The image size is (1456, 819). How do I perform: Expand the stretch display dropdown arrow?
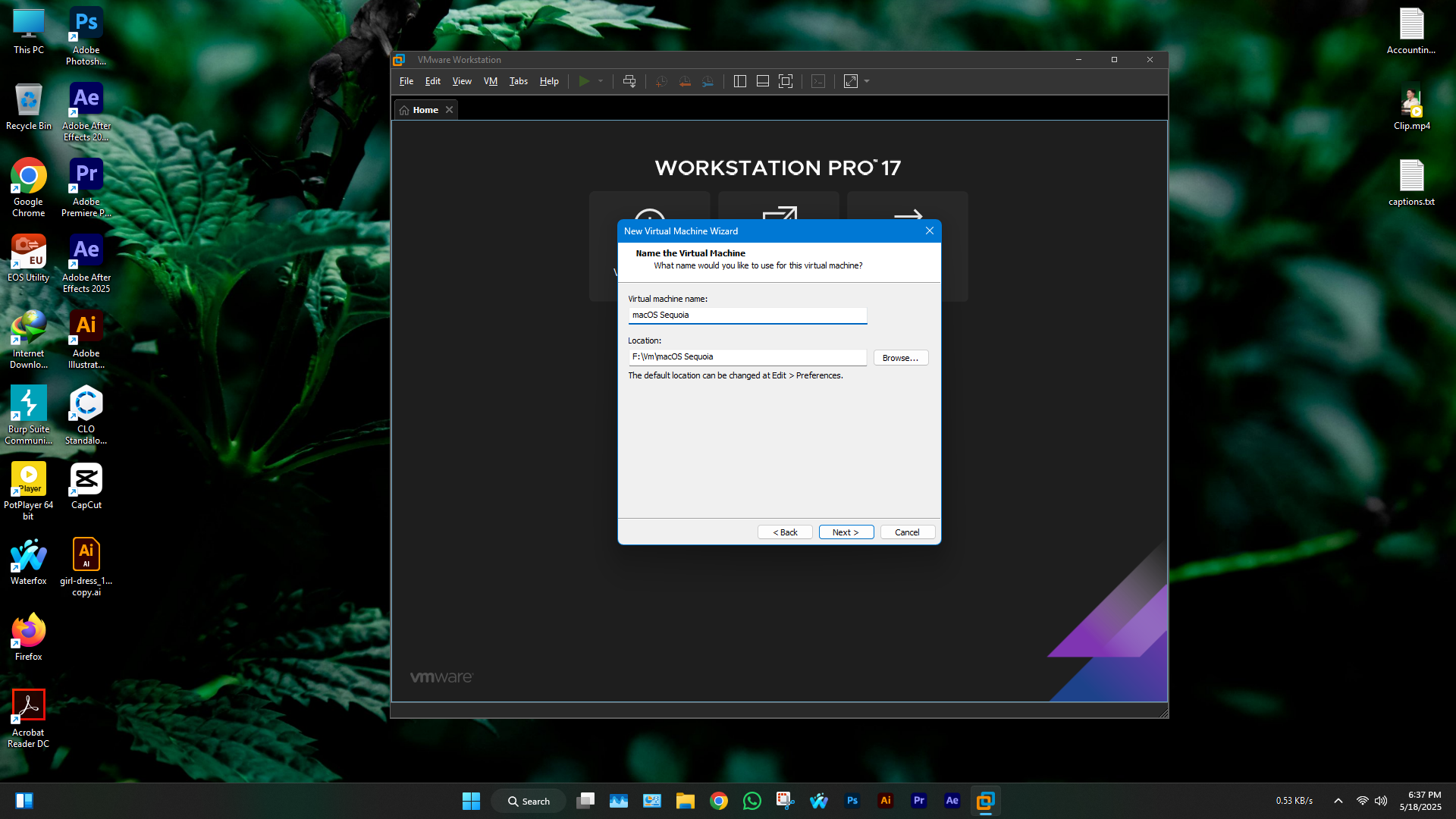[867, 81]
